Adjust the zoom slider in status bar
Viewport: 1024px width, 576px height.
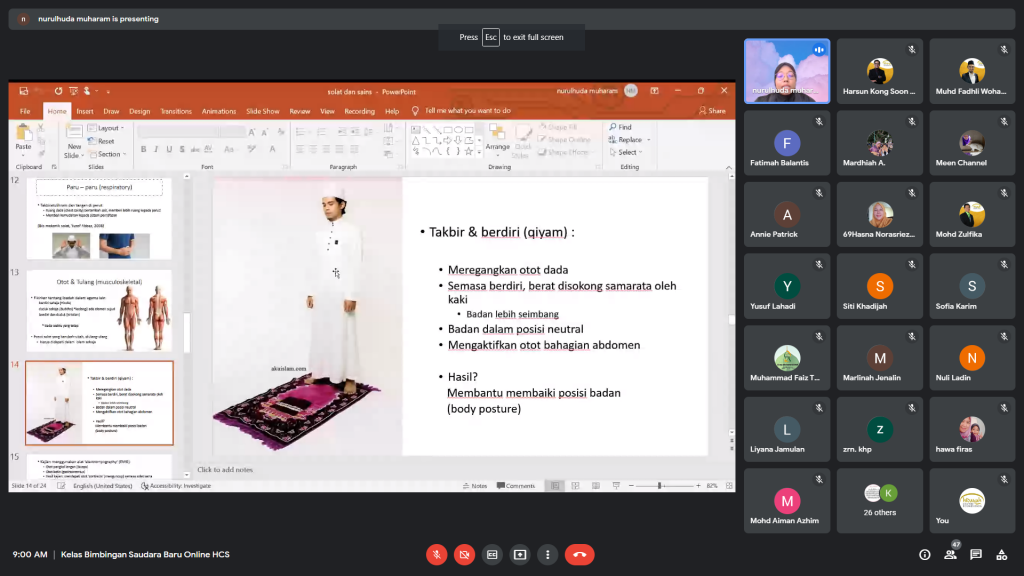(660, 486)
